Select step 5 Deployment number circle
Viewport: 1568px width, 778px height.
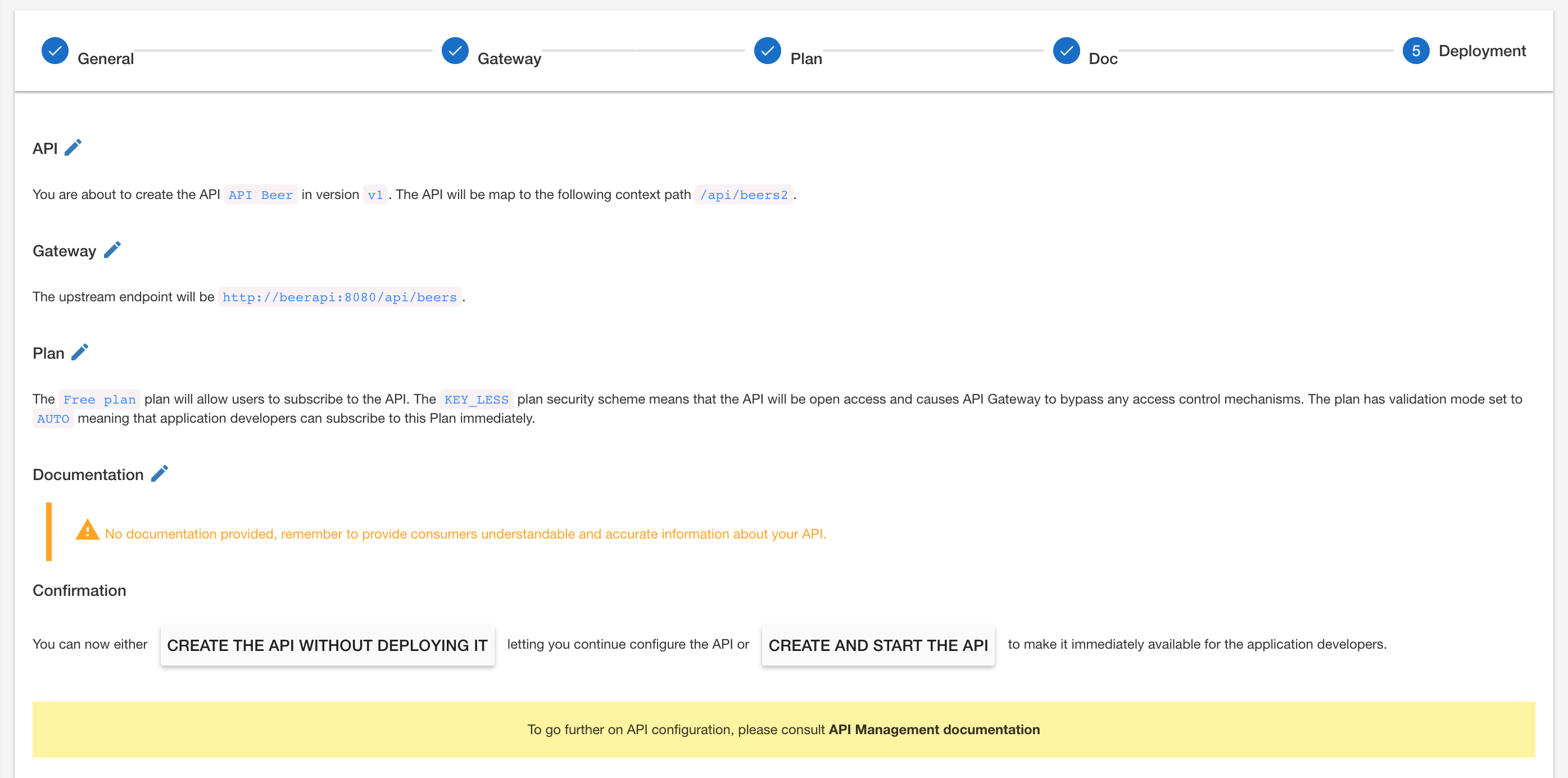1415,51
